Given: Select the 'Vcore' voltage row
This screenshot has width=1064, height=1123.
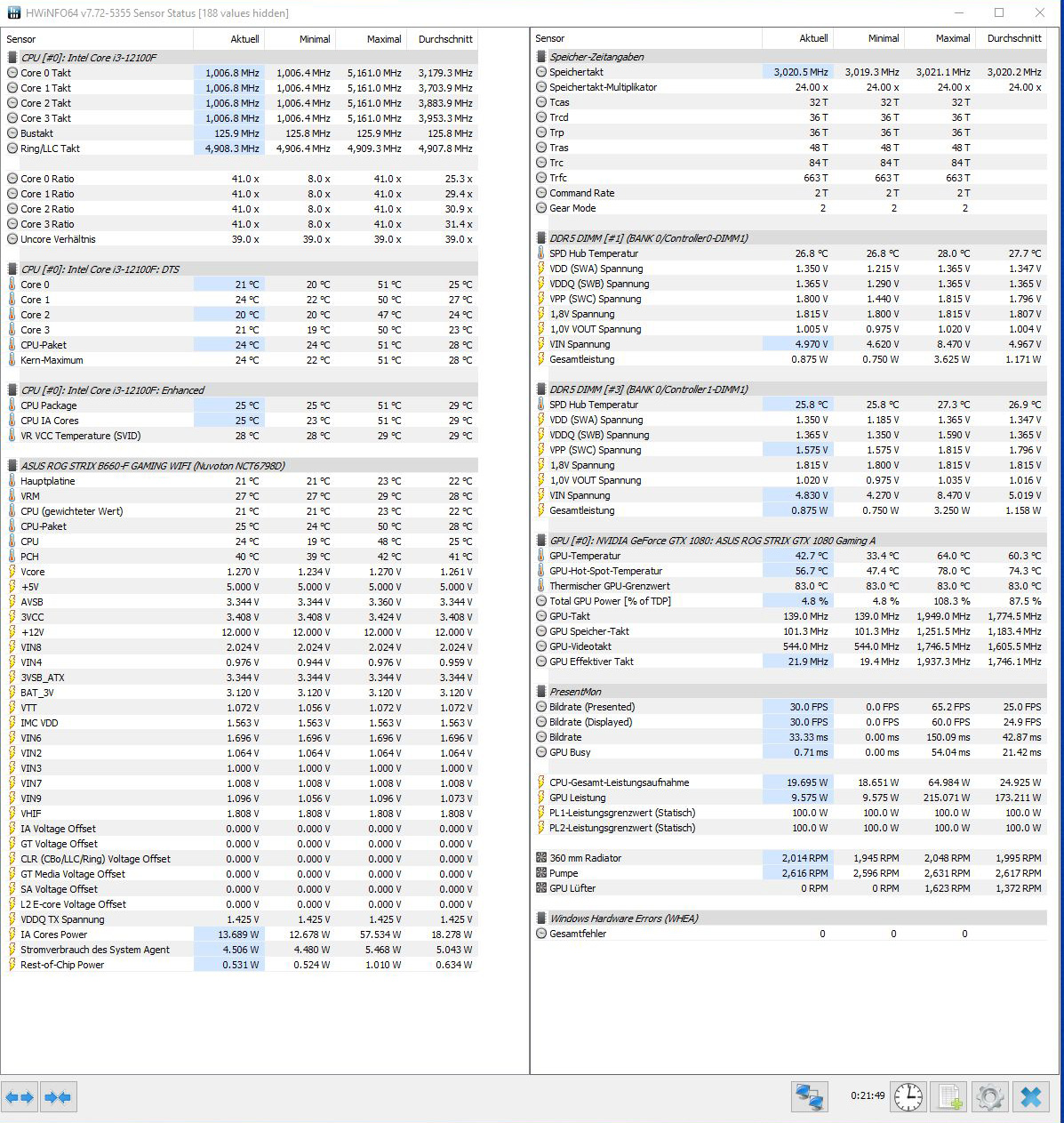Looking at the screenshot, I should (33, 572).
